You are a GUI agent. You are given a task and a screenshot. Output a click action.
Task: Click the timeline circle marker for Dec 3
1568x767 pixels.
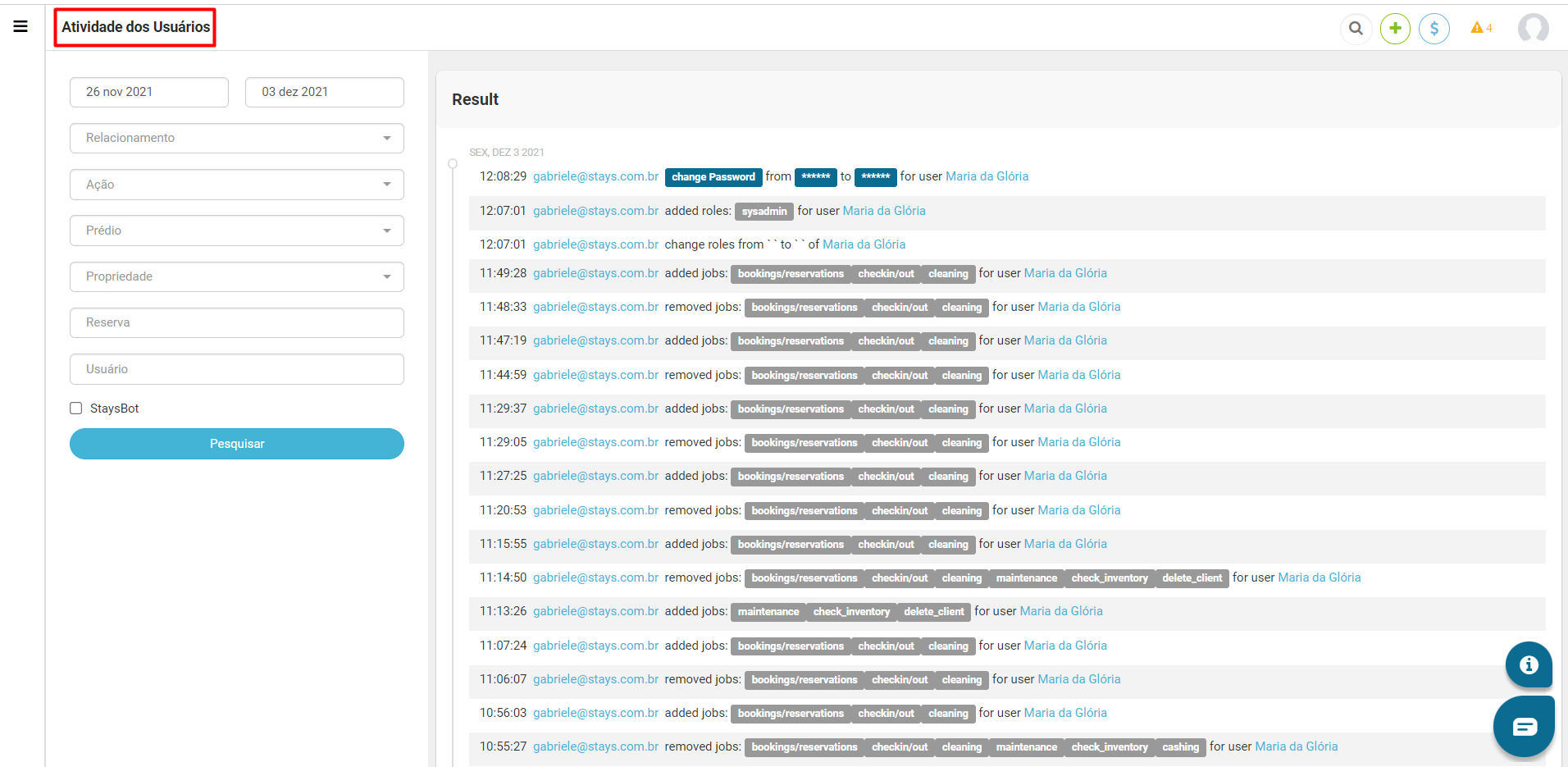(x=453, y=164)
